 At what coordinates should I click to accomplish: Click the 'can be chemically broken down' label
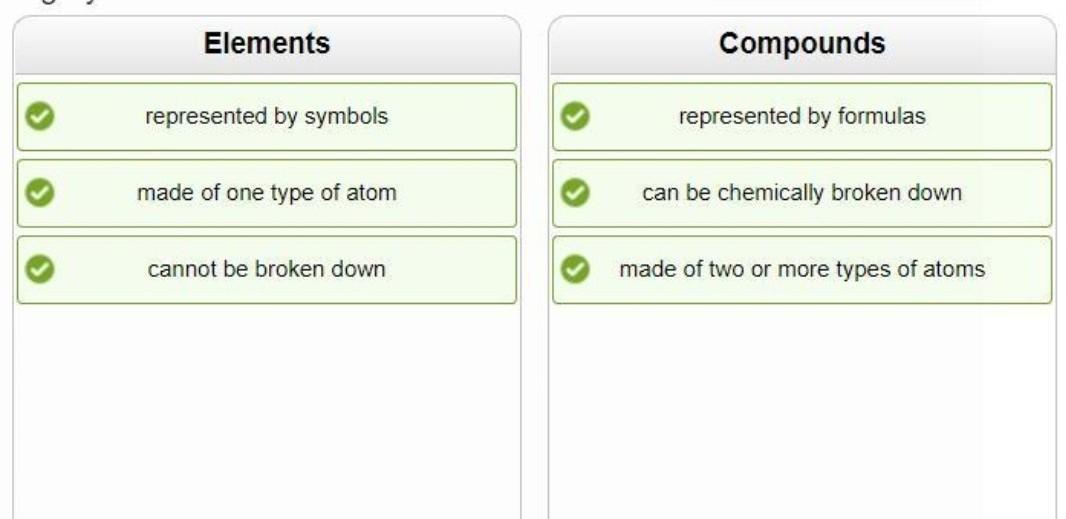[802, 193]
